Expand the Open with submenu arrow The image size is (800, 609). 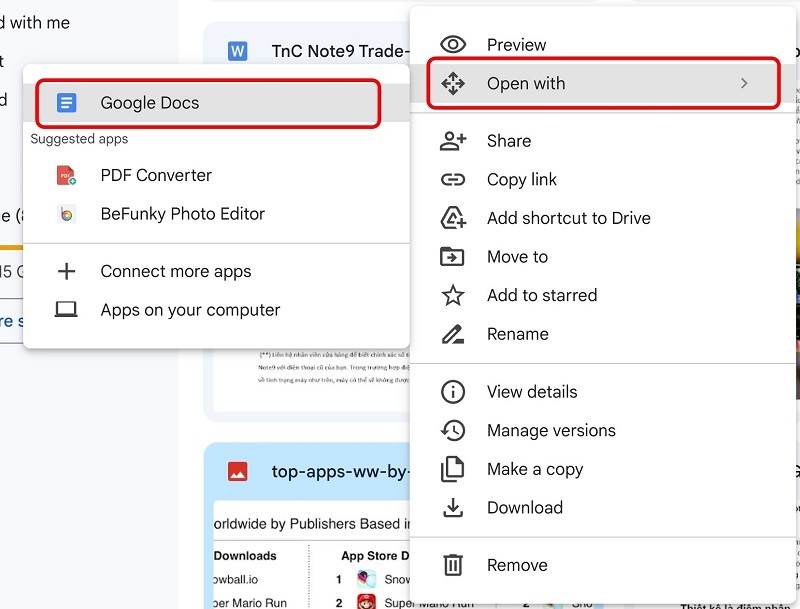tap(744, 84)
